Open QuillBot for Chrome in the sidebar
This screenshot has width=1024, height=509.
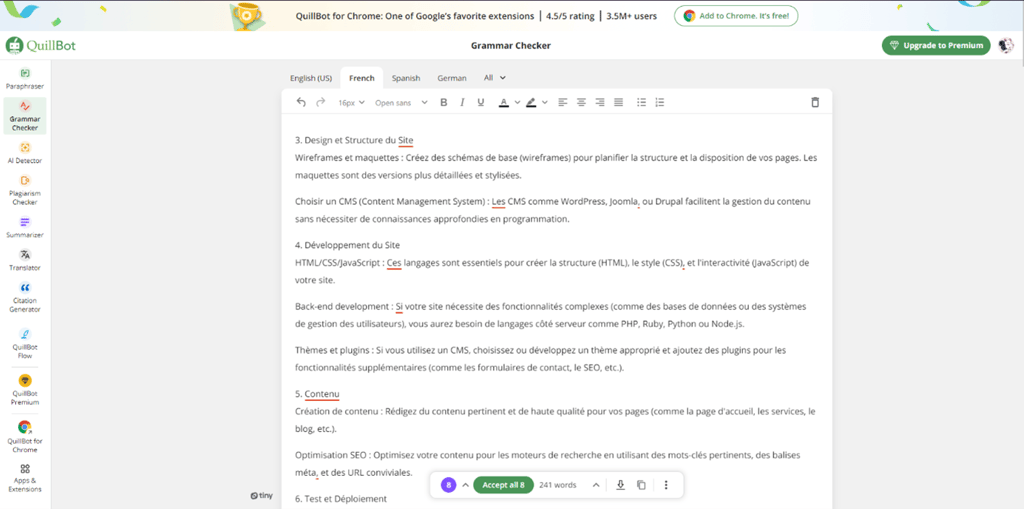tap(25, 436)
